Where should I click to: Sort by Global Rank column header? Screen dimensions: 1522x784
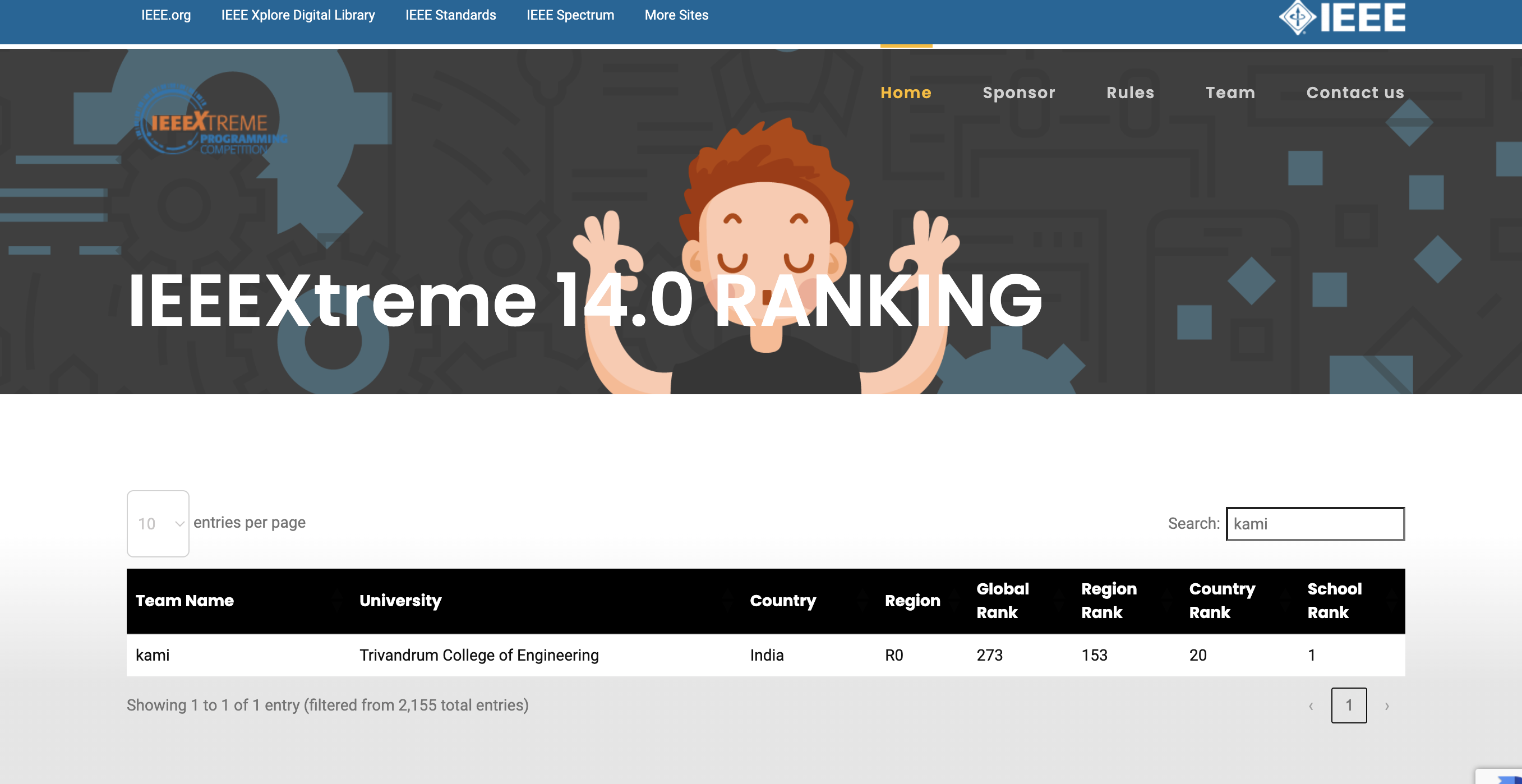[x=1020, y=601]
